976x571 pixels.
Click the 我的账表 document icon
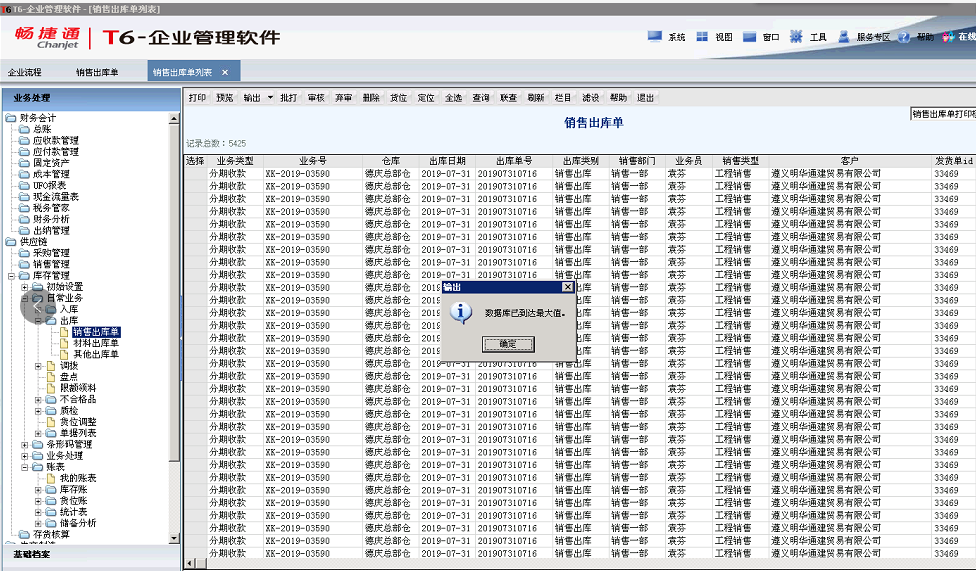click(x=52, y=478)
